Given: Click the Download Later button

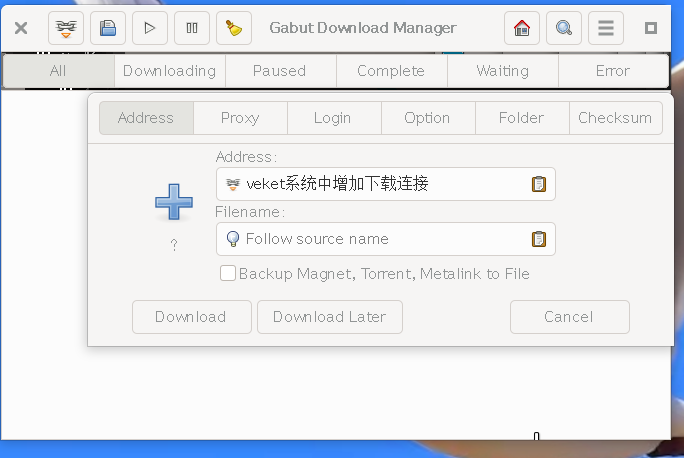Looking at the screenshot, I should pyautogui.click(x=330, y=317).
